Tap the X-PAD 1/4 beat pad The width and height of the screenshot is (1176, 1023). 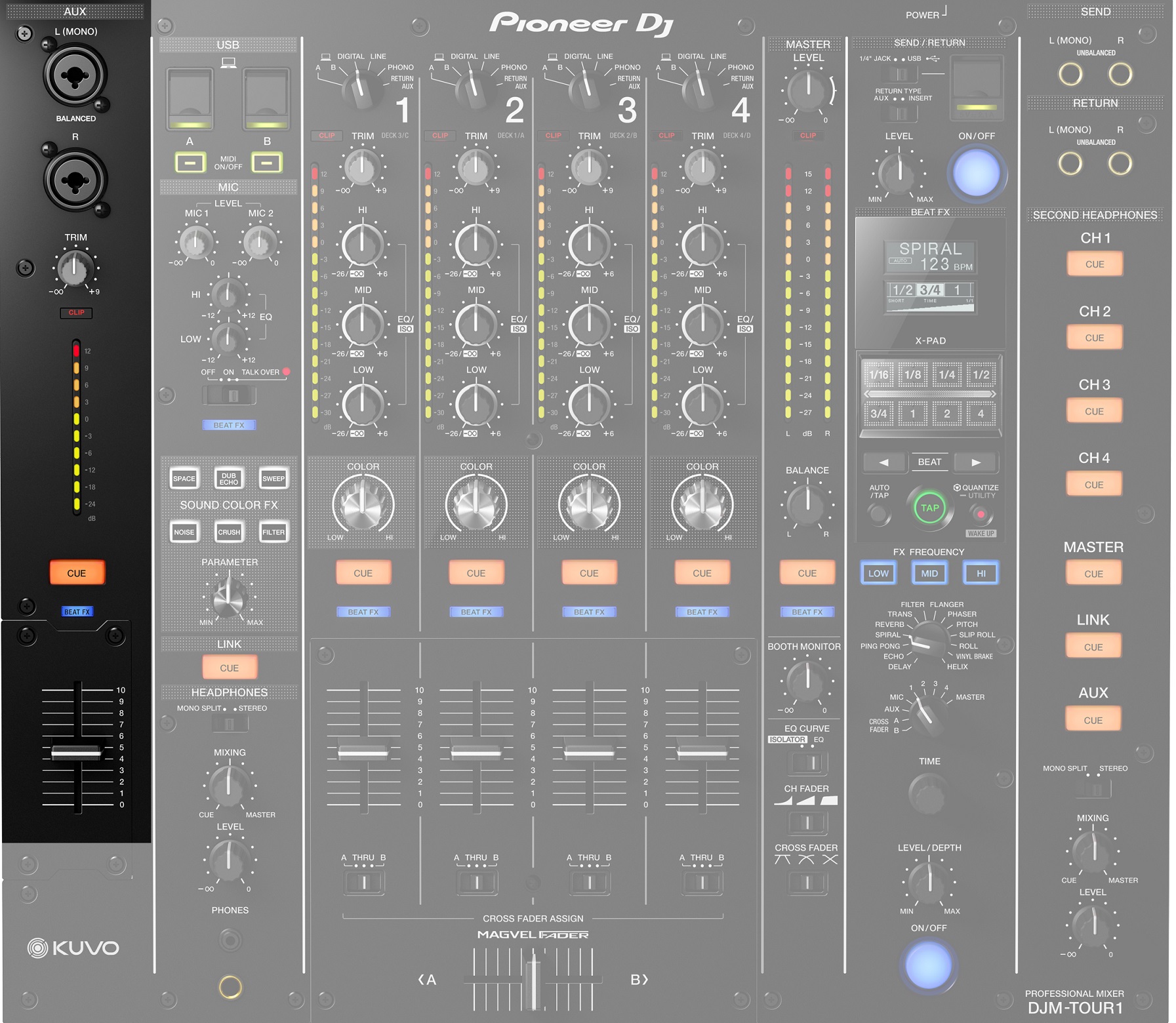tap(947, 374)
